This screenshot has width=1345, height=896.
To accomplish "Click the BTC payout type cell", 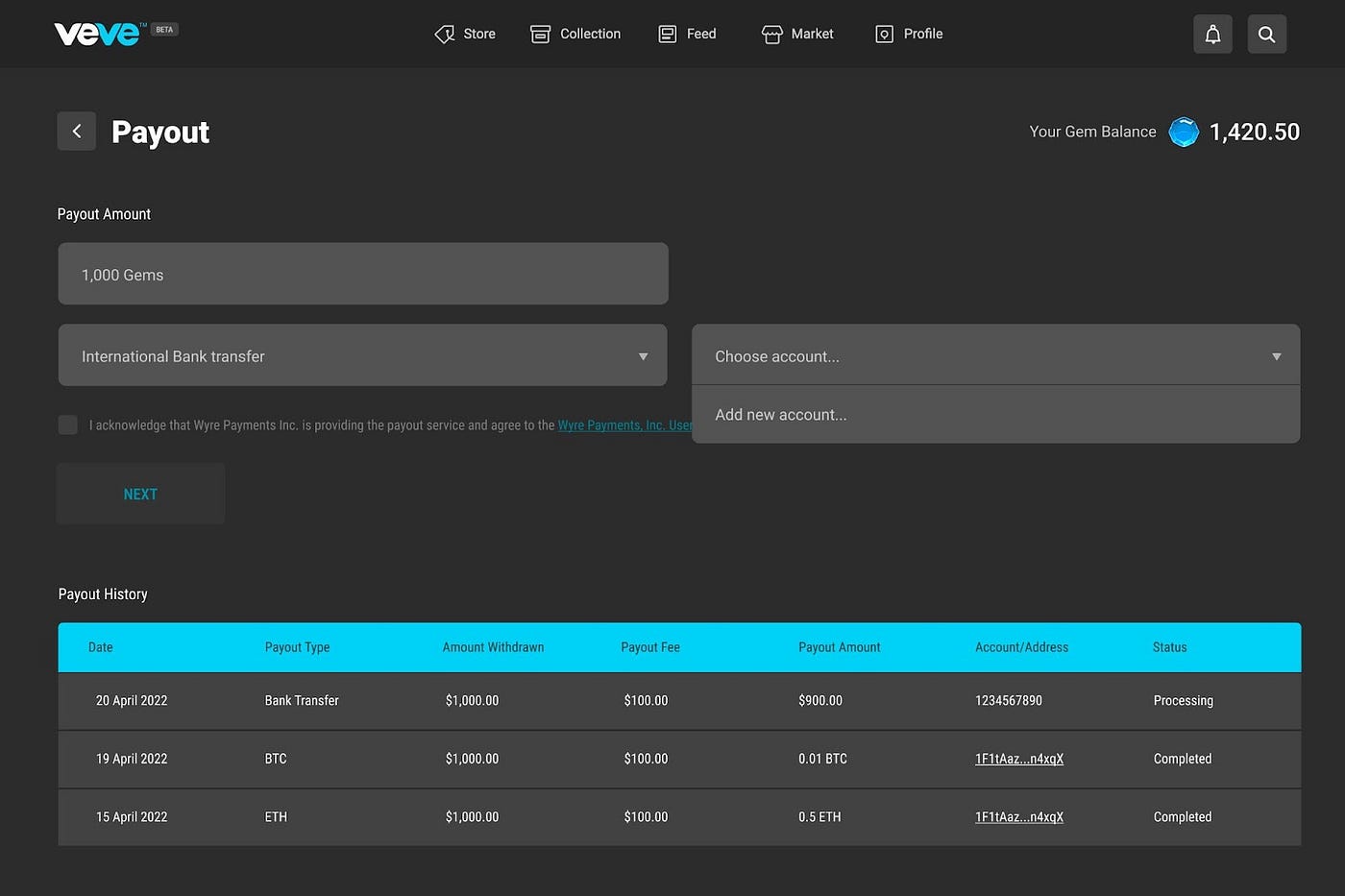I will coord(276,759).
